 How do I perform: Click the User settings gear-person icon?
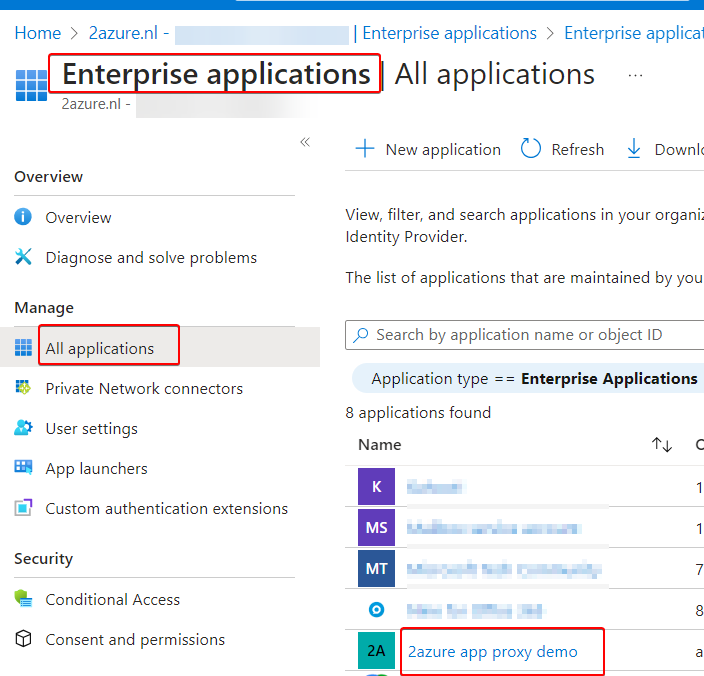point(23,427)
